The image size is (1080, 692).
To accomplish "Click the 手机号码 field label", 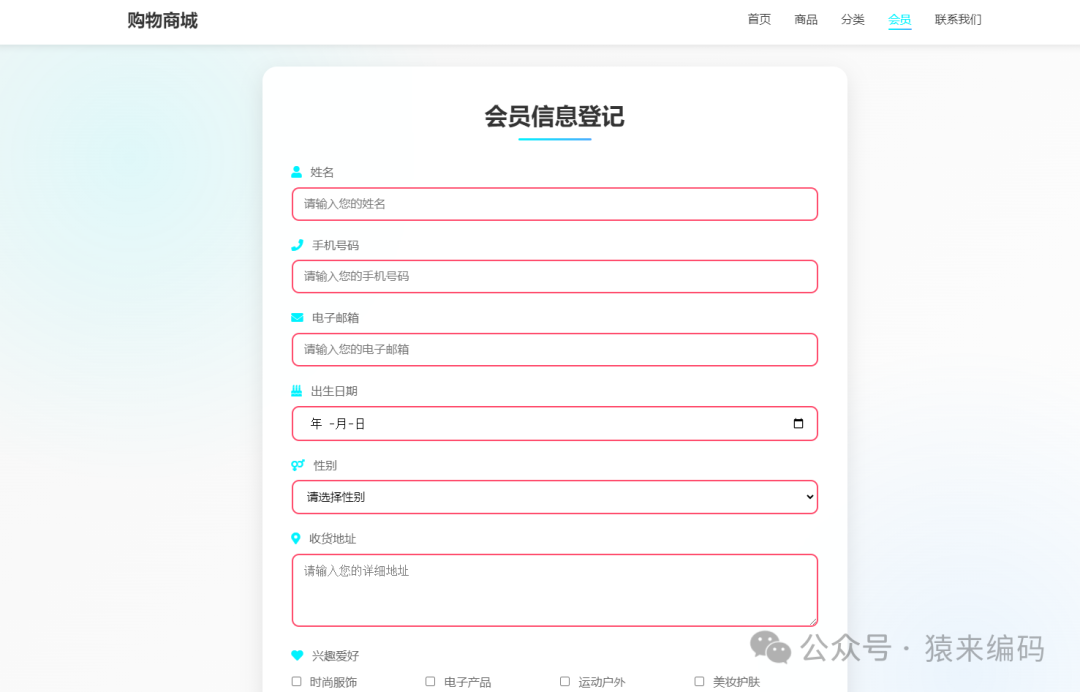I will coord(335,245).
